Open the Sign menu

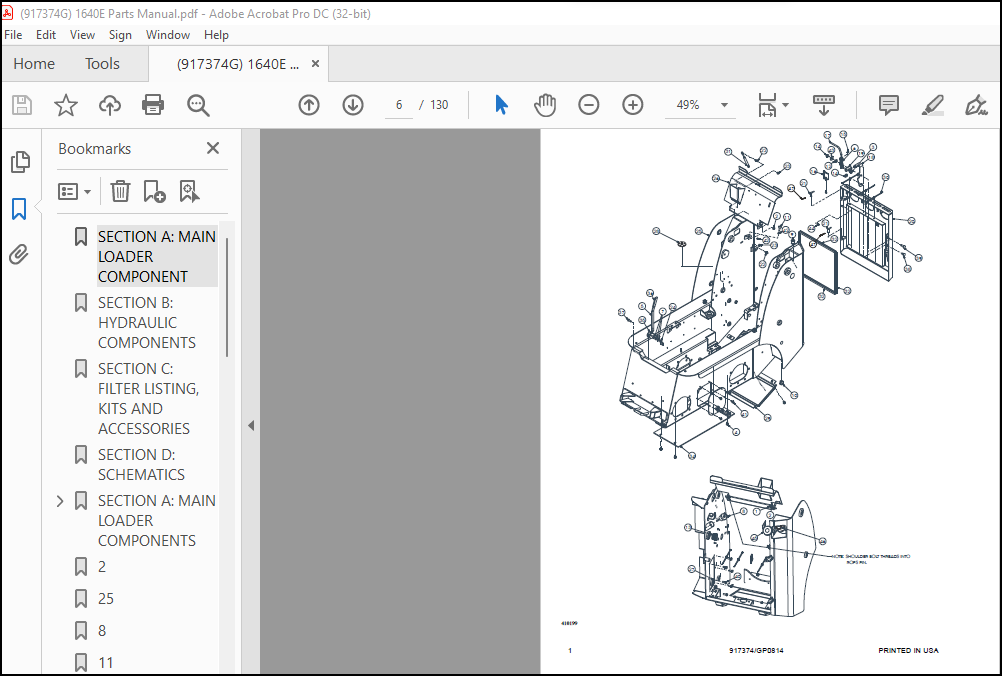click(120, 35)
